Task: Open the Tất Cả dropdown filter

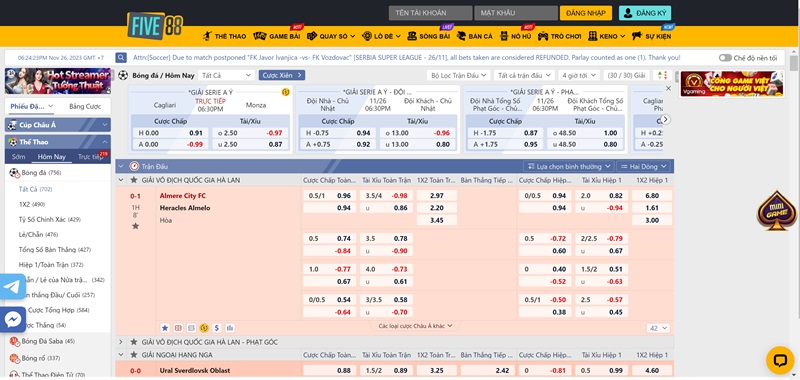Action: [226, 75]
